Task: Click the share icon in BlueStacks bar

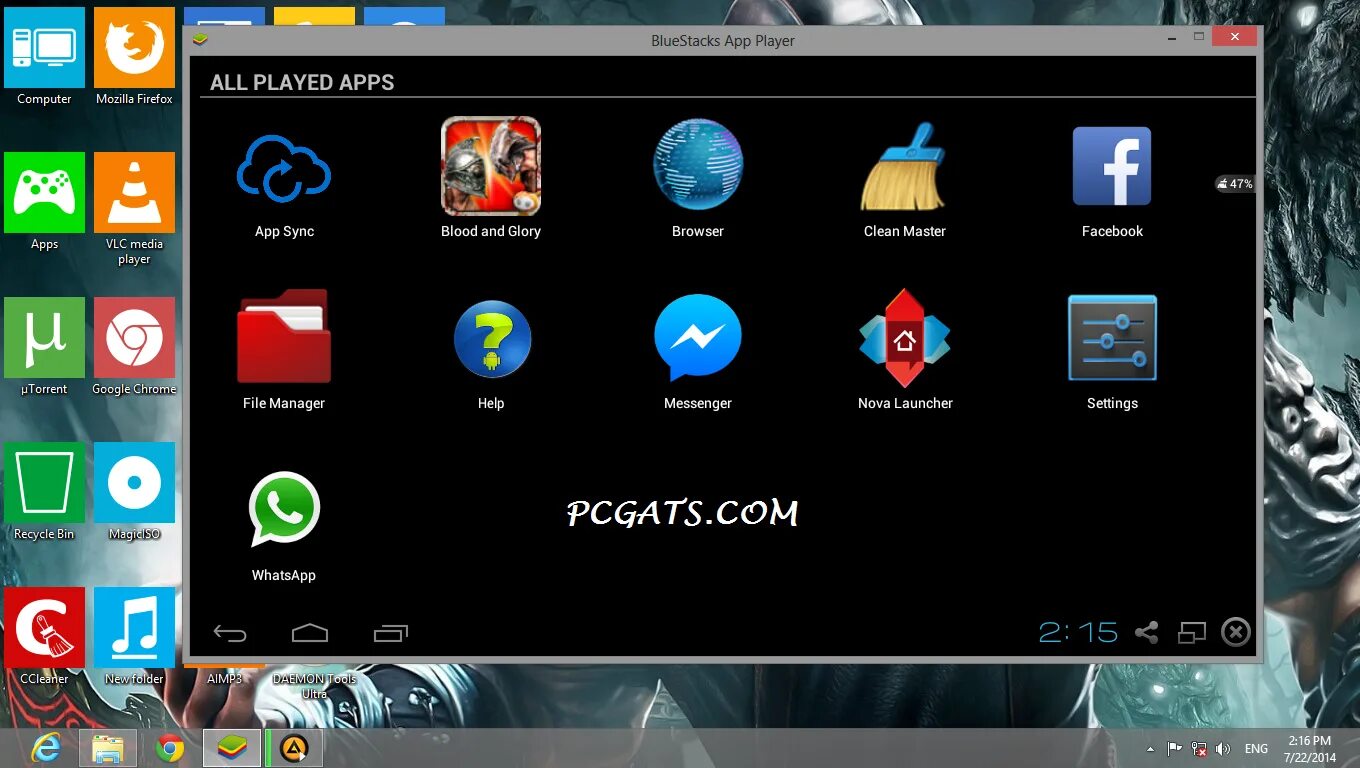Action: click(1147, 632)
